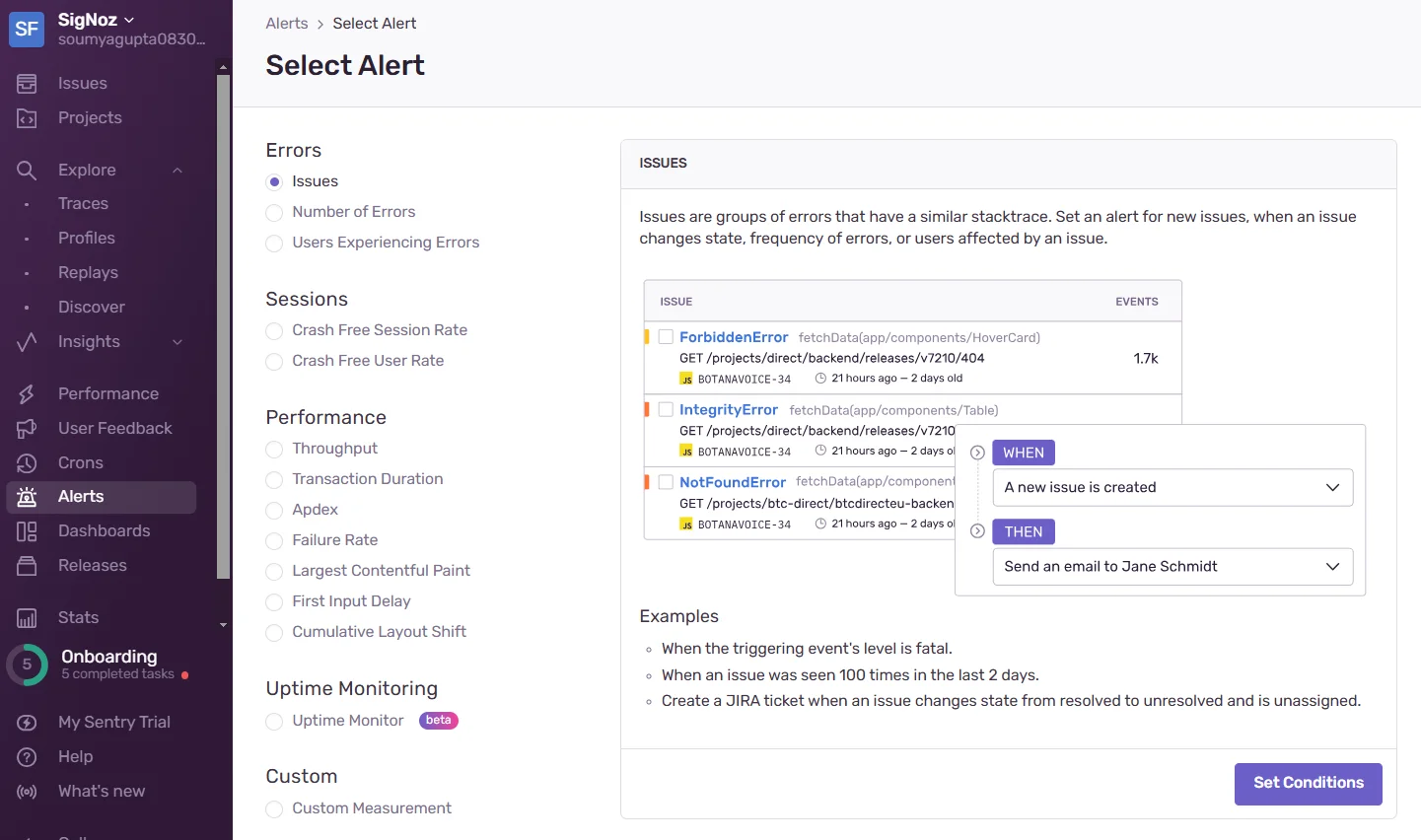1421x840 pixels.
Task: Click the Set Conditions button
Action: [x=1309, y=784]
